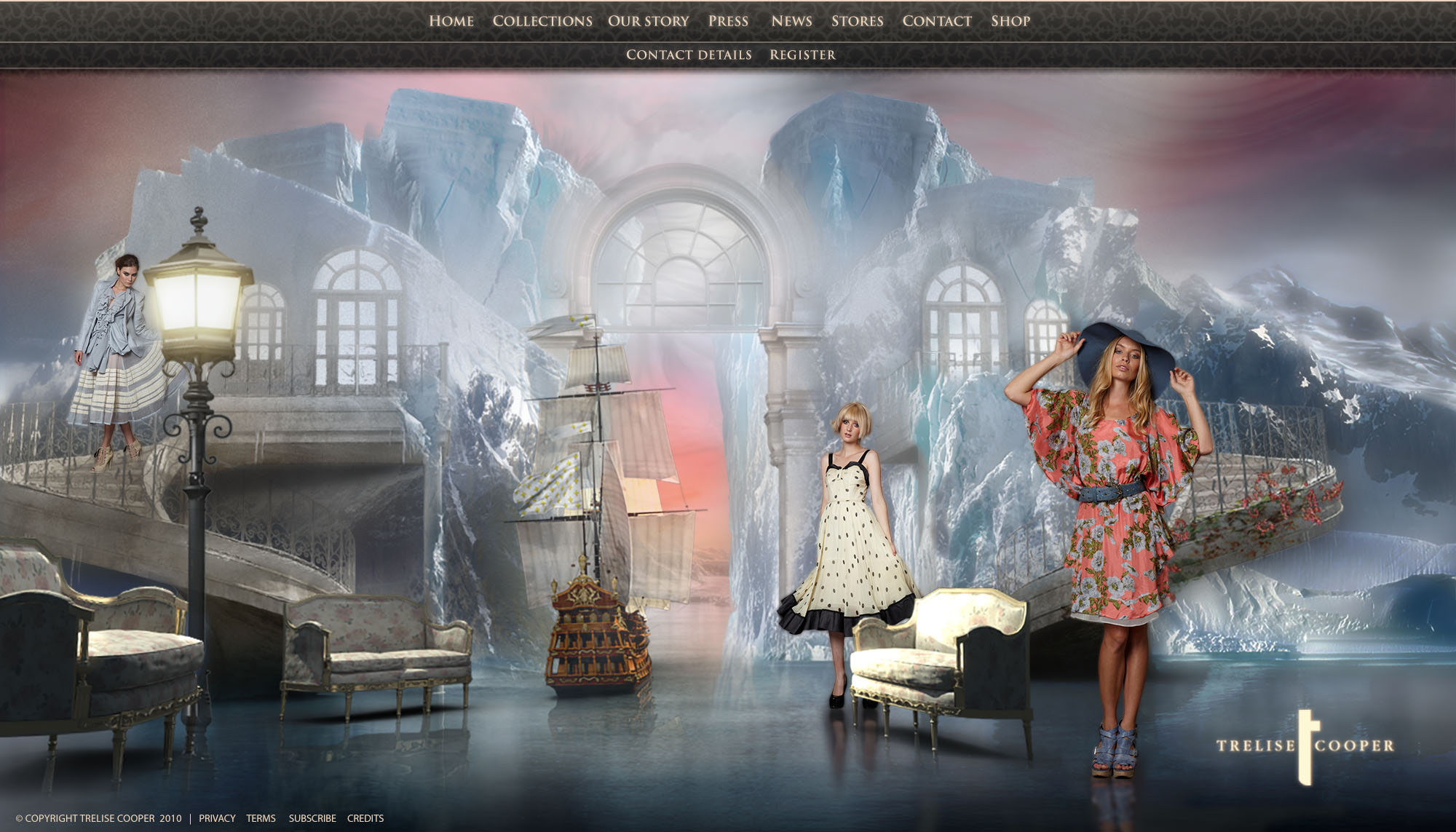Open the Contact Details submenu item
The height and width of the screenshot is (832, 1456).
click(689, 55)
